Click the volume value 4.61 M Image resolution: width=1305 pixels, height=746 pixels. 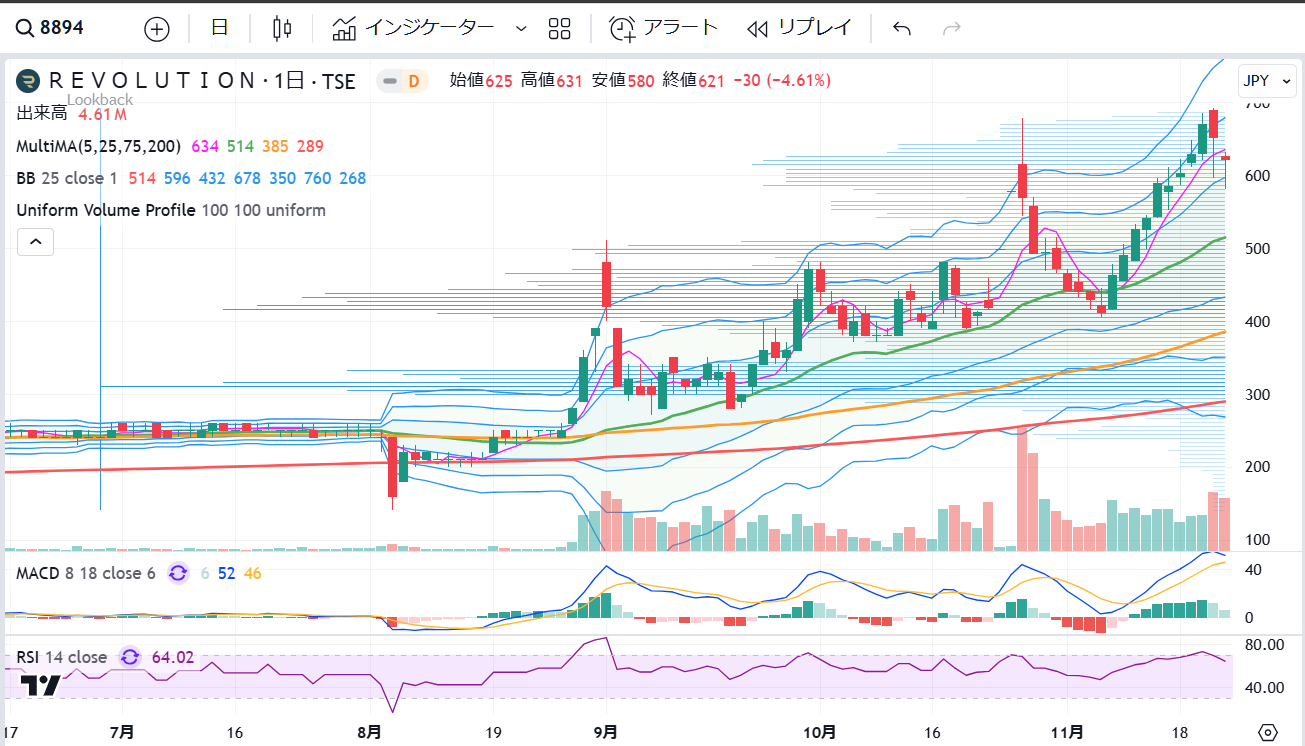[x=102, y=114]
